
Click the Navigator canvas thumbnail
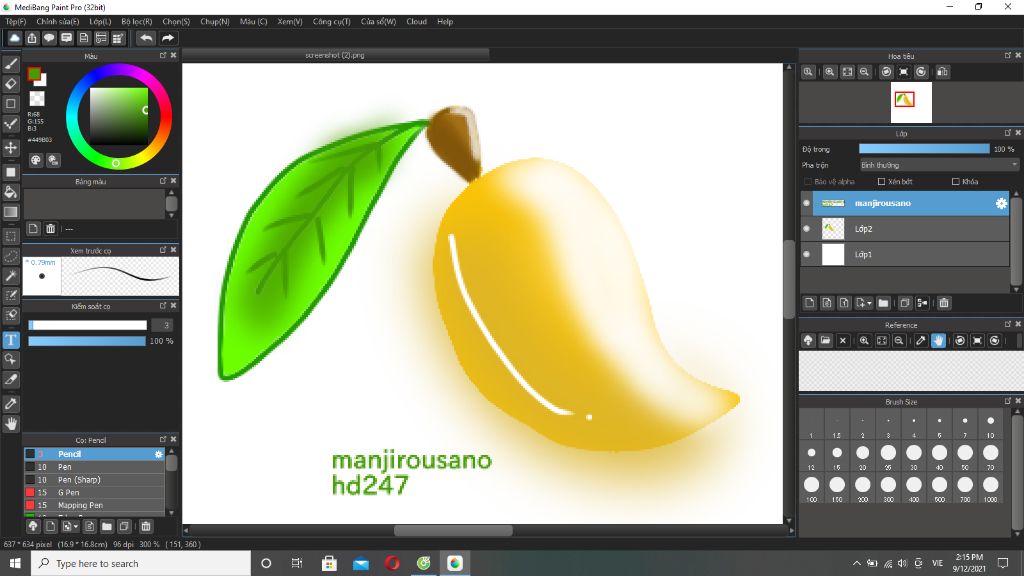click(910, 103)
